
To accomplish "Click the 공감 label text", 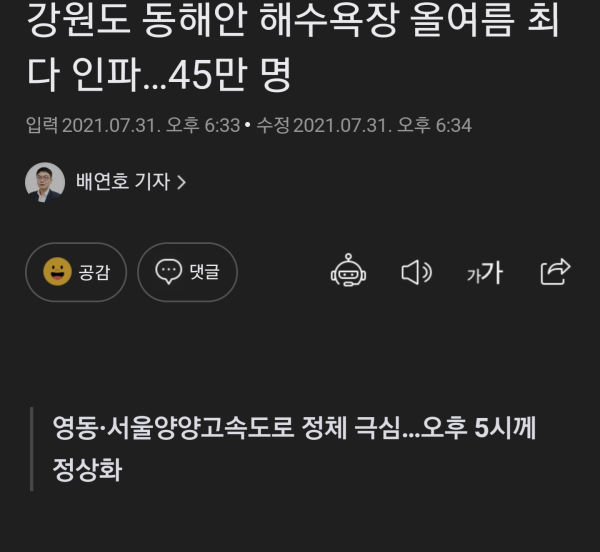I will 94,272.
